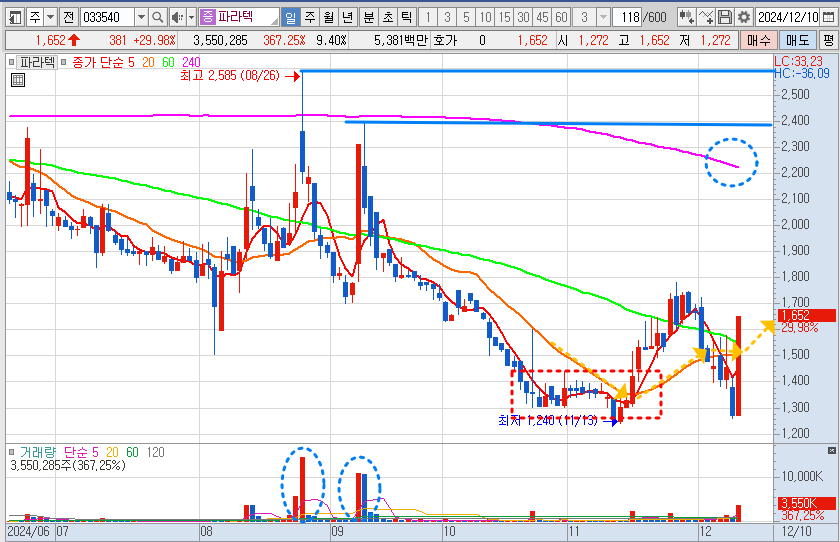This screenshot has height=542, width=840.
Task: Click the volume value 3,550,285
Action: 220,40
